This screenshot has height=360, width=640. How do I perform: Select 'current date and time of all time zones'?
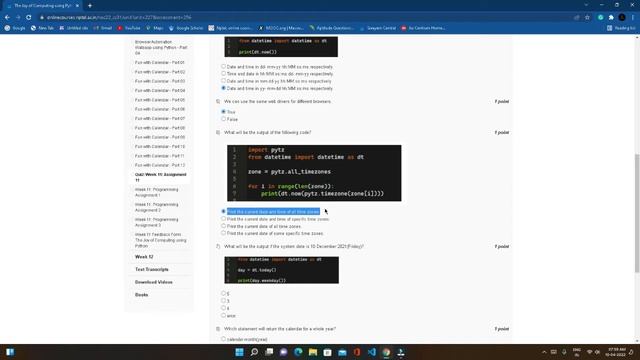tap(223, 211)
